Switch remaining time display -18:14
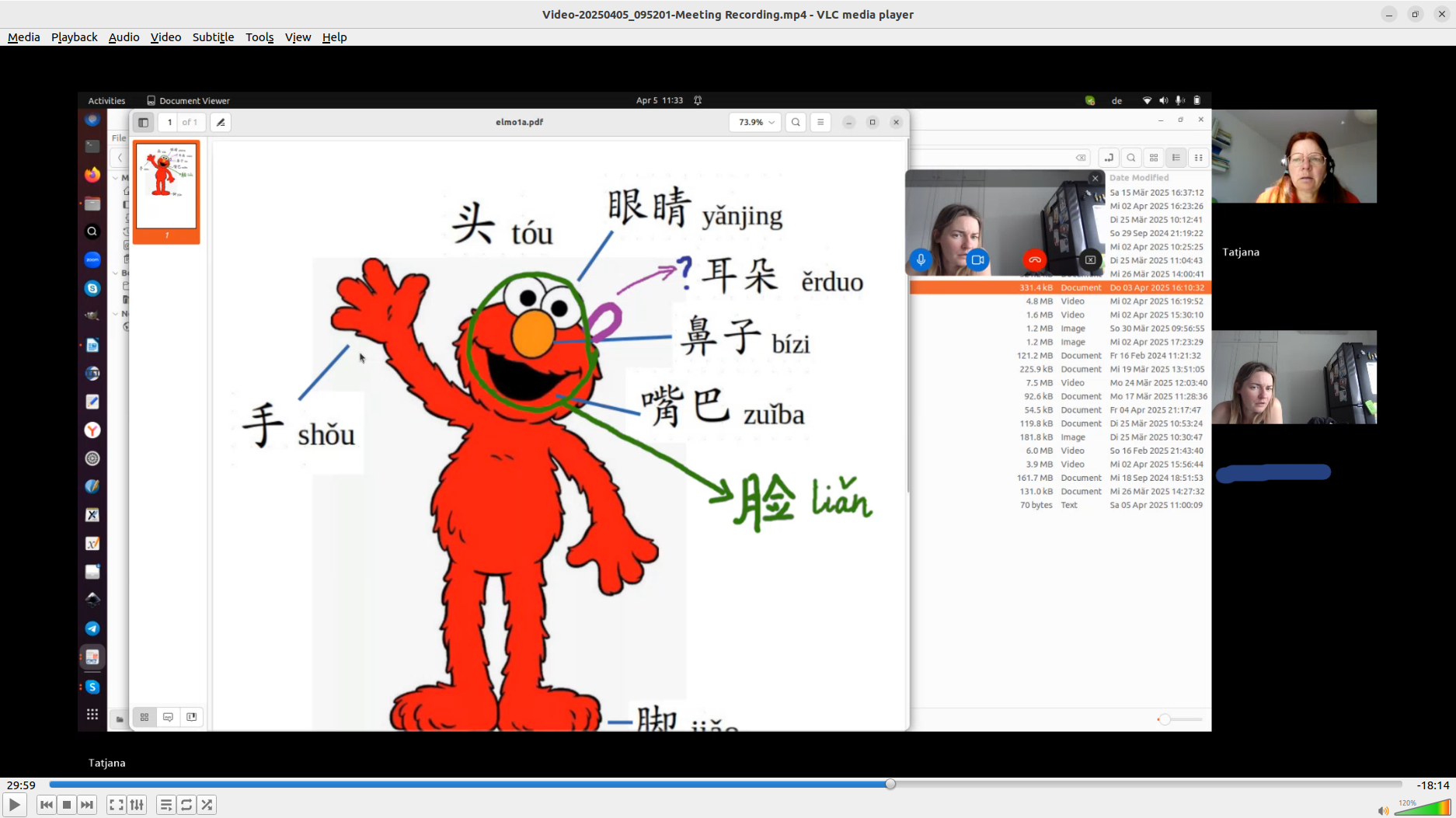 point(1433,785)
